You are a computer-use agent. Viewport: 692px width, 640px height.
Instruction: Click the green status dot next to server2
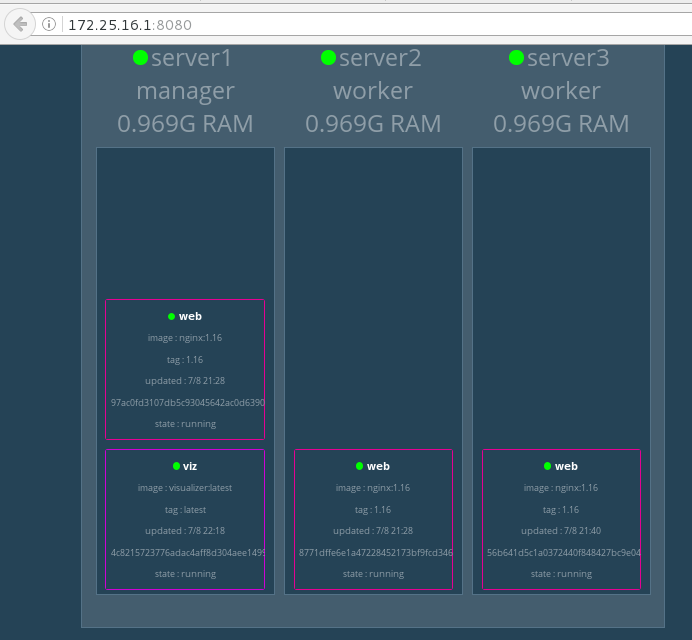pyautogui.click(x=328, y=58)
